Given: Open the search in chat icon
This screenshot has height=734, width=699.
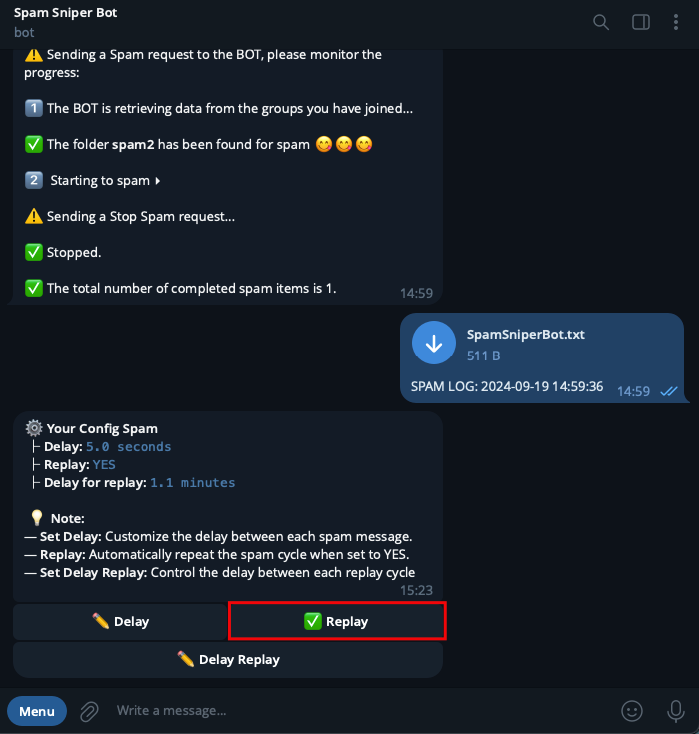Looking at the screenshot, I should pos(601,22).
